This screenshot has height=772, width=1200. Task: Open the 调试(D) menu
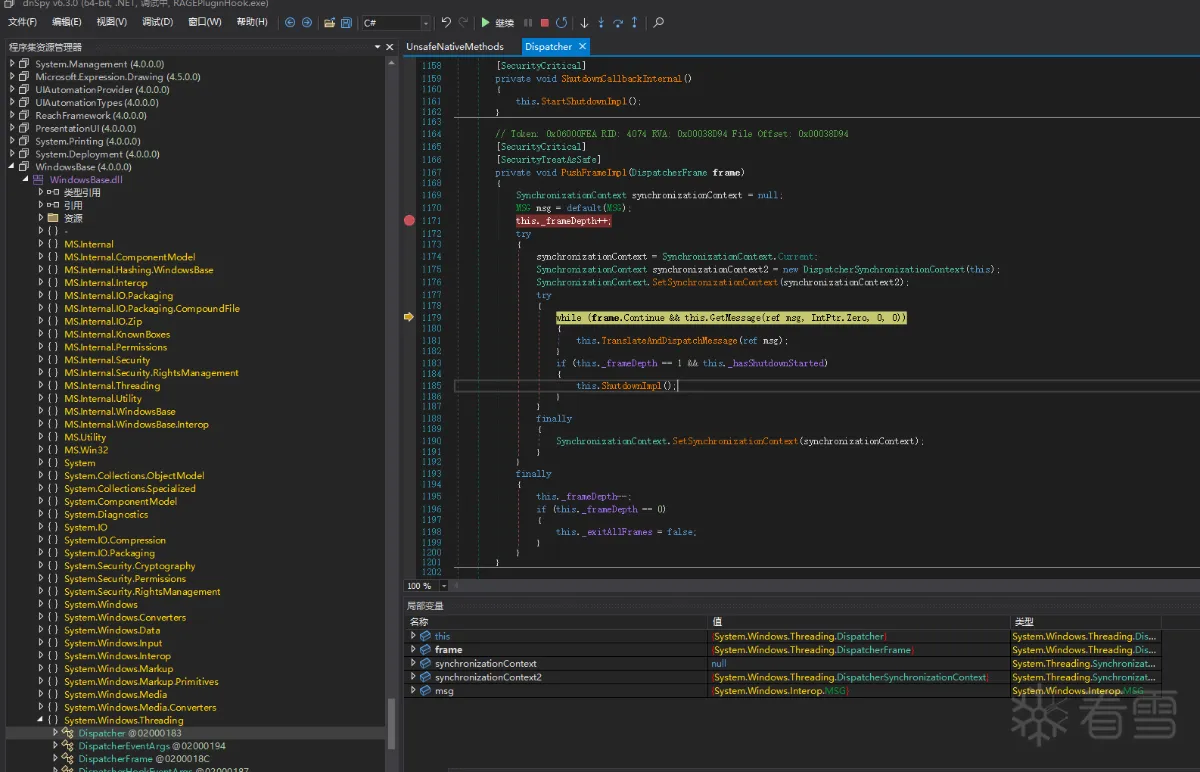pyautogui.click(x=157, y=22)
